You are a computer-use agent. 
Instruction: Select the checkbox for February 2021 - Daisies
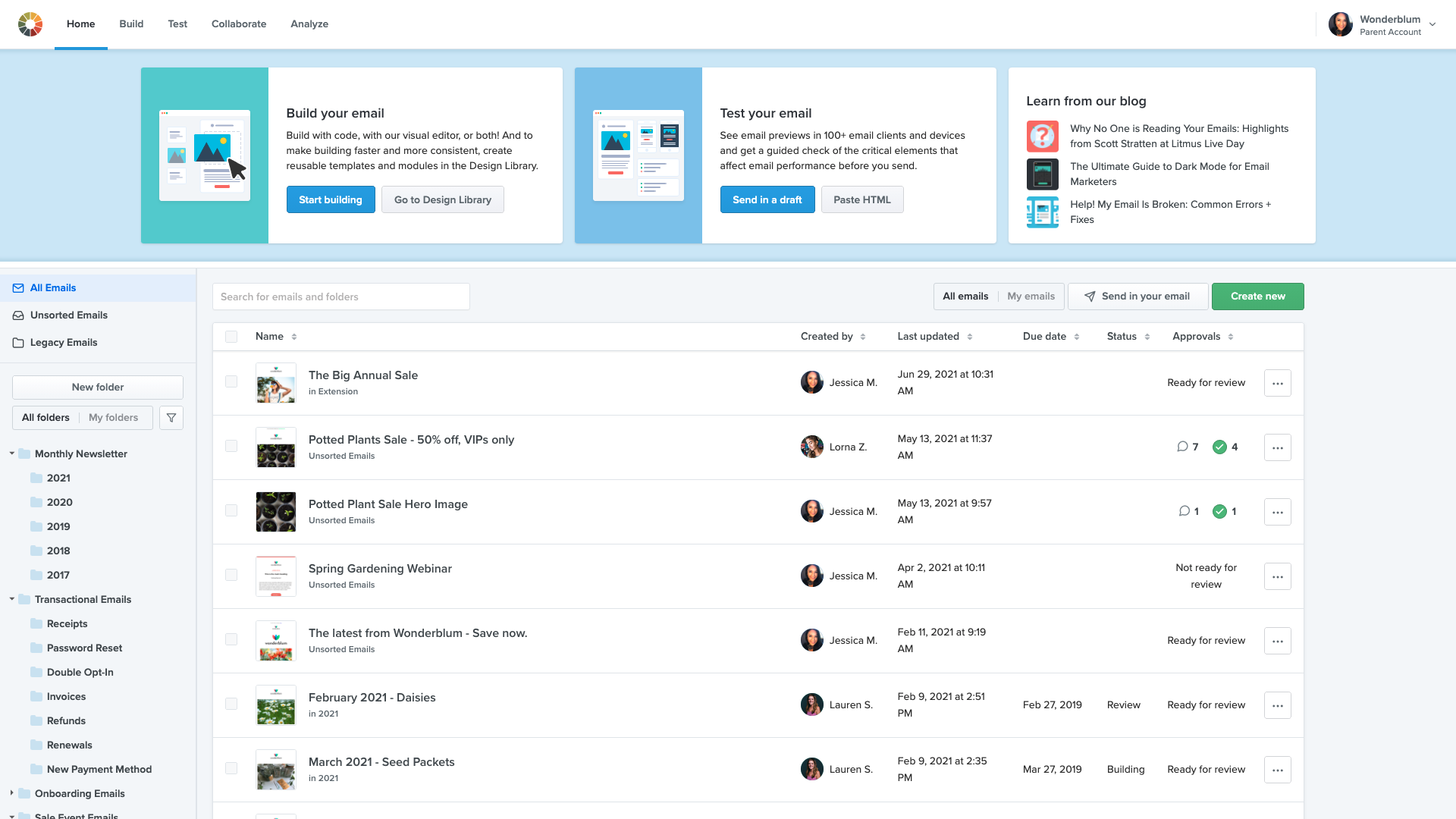click(231, 704)
